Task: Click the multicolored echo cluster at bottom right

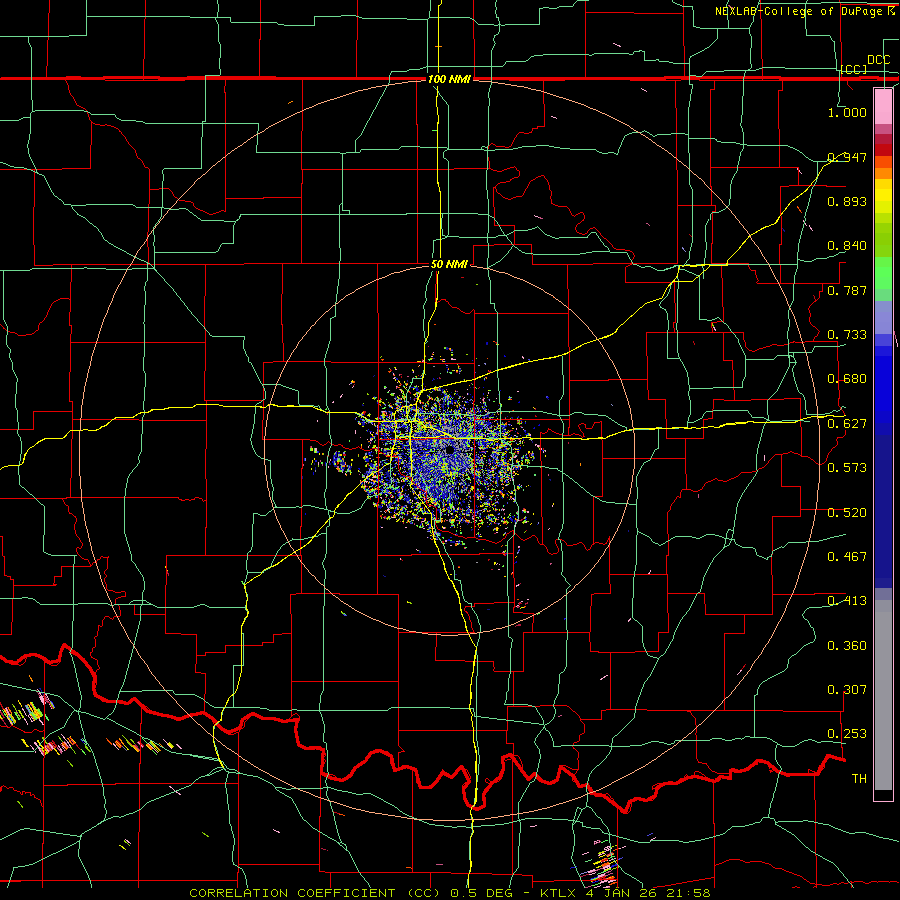Action: coord(600,864)
